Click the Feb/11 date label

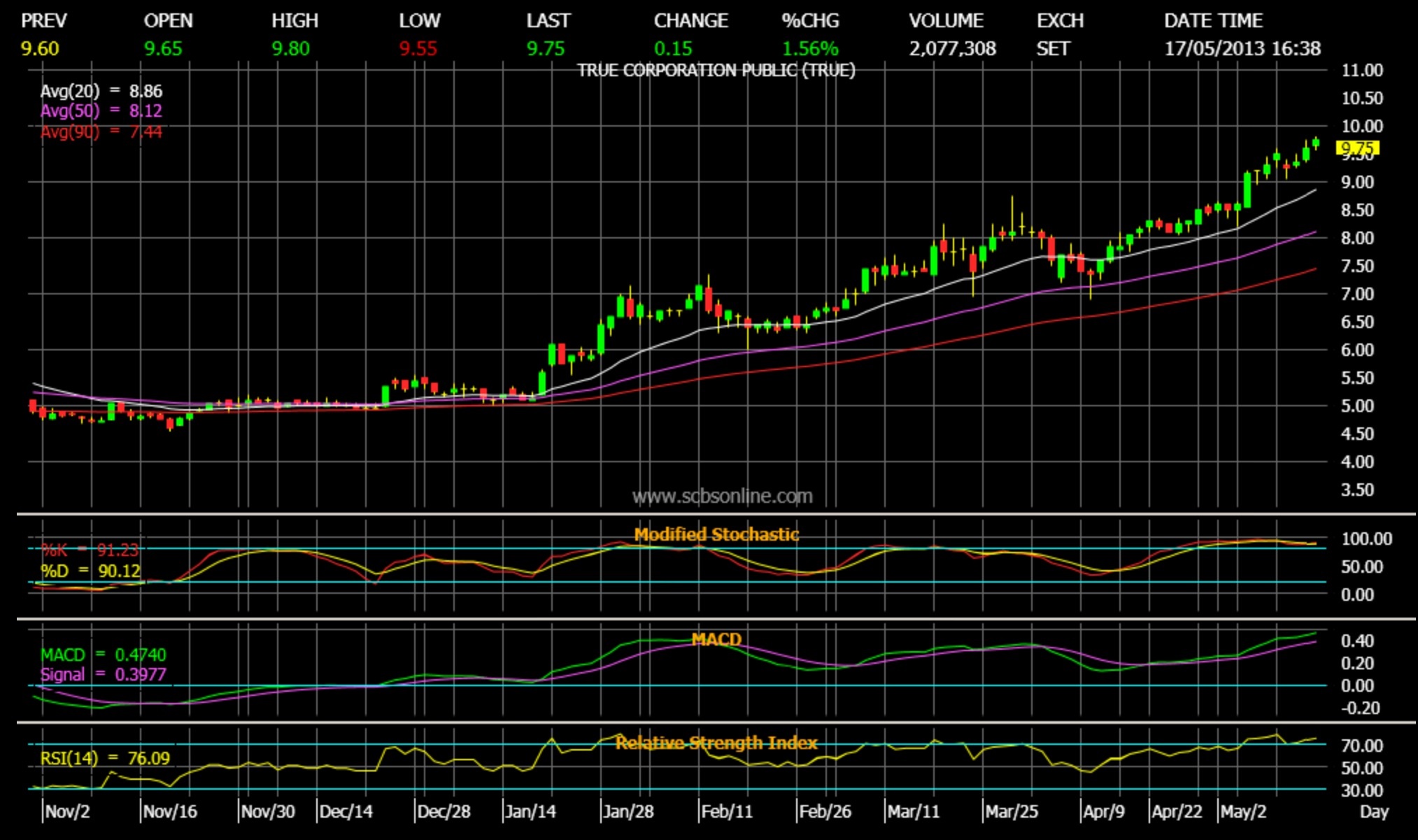click(727, 812)
